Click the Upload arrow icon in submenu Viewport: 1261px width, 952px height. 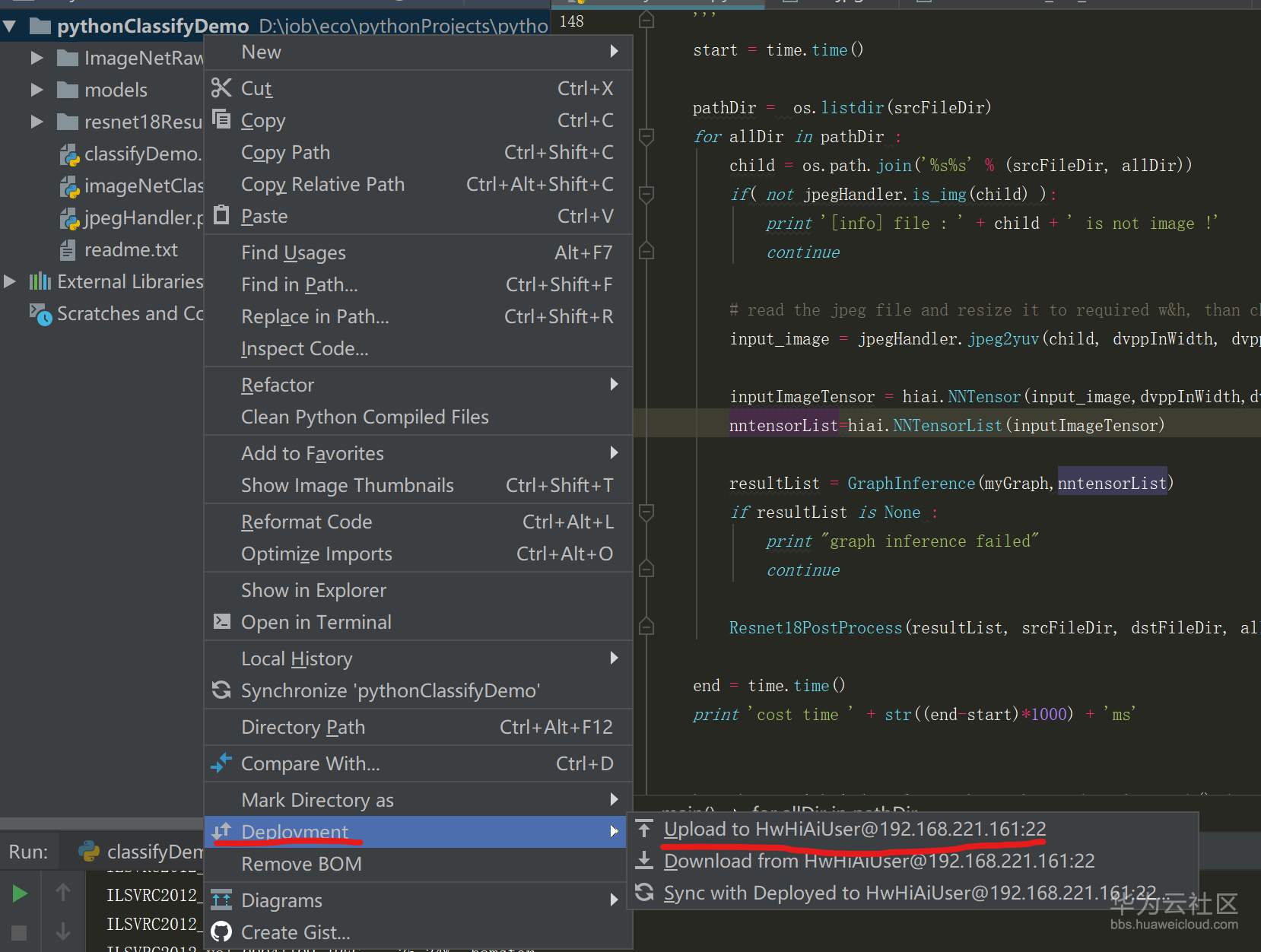point(644,829)
